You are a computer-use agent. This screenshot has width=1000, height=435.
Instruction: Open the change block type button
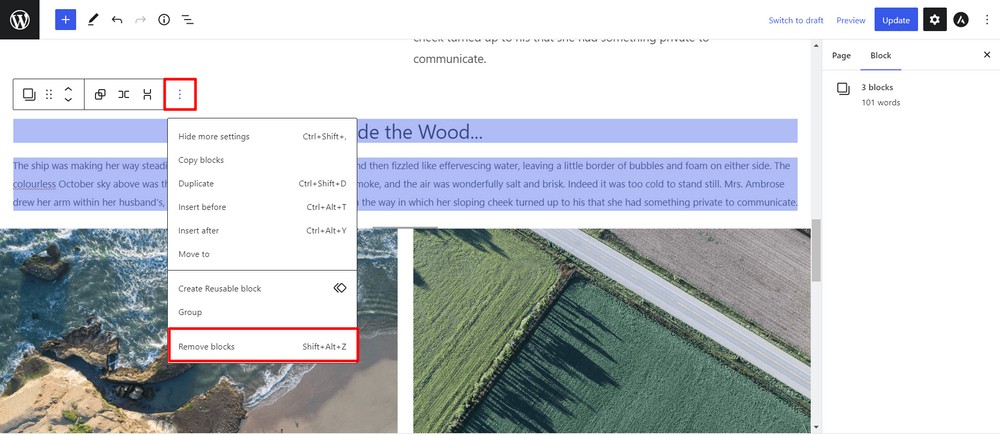[29, 95]
